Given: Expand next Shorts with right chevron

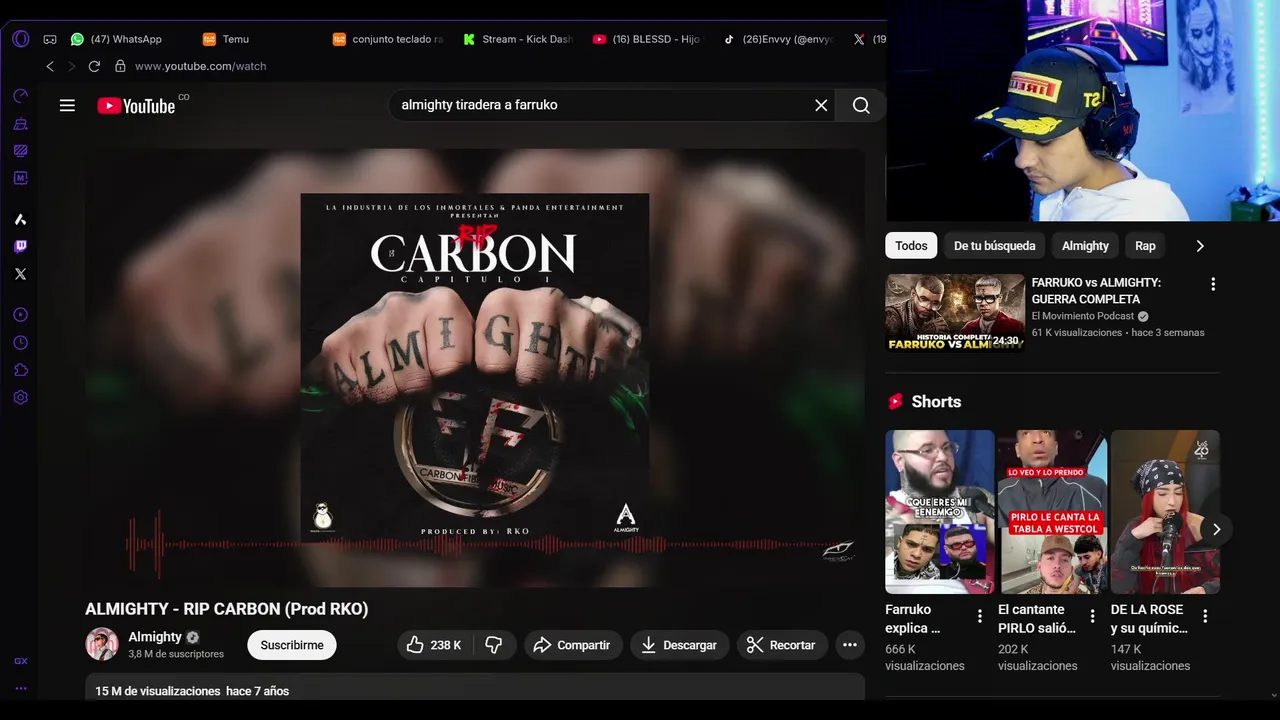Looking at the screenshot, I should 1216,529.
